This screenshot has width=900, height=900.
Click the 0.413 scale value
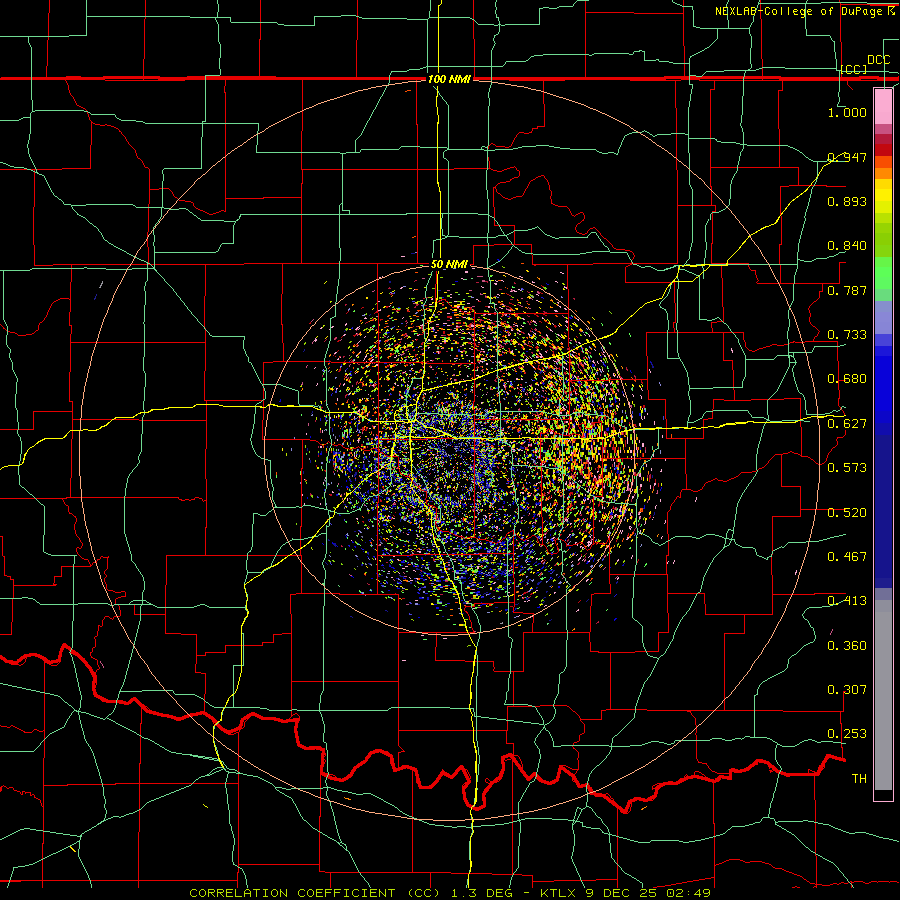[847, 600]
